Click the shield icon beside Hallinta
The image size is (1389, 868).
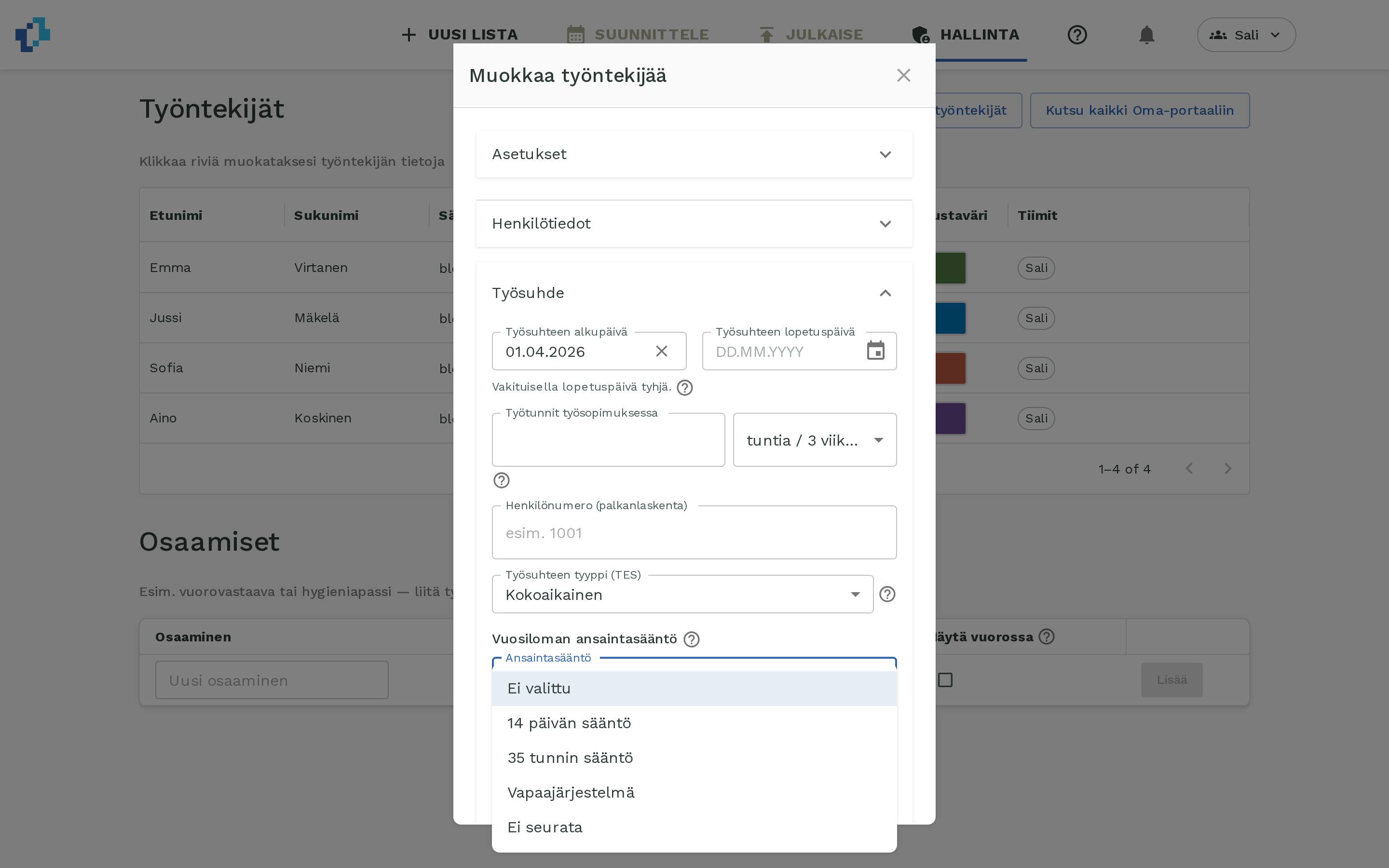click(921, 35)
